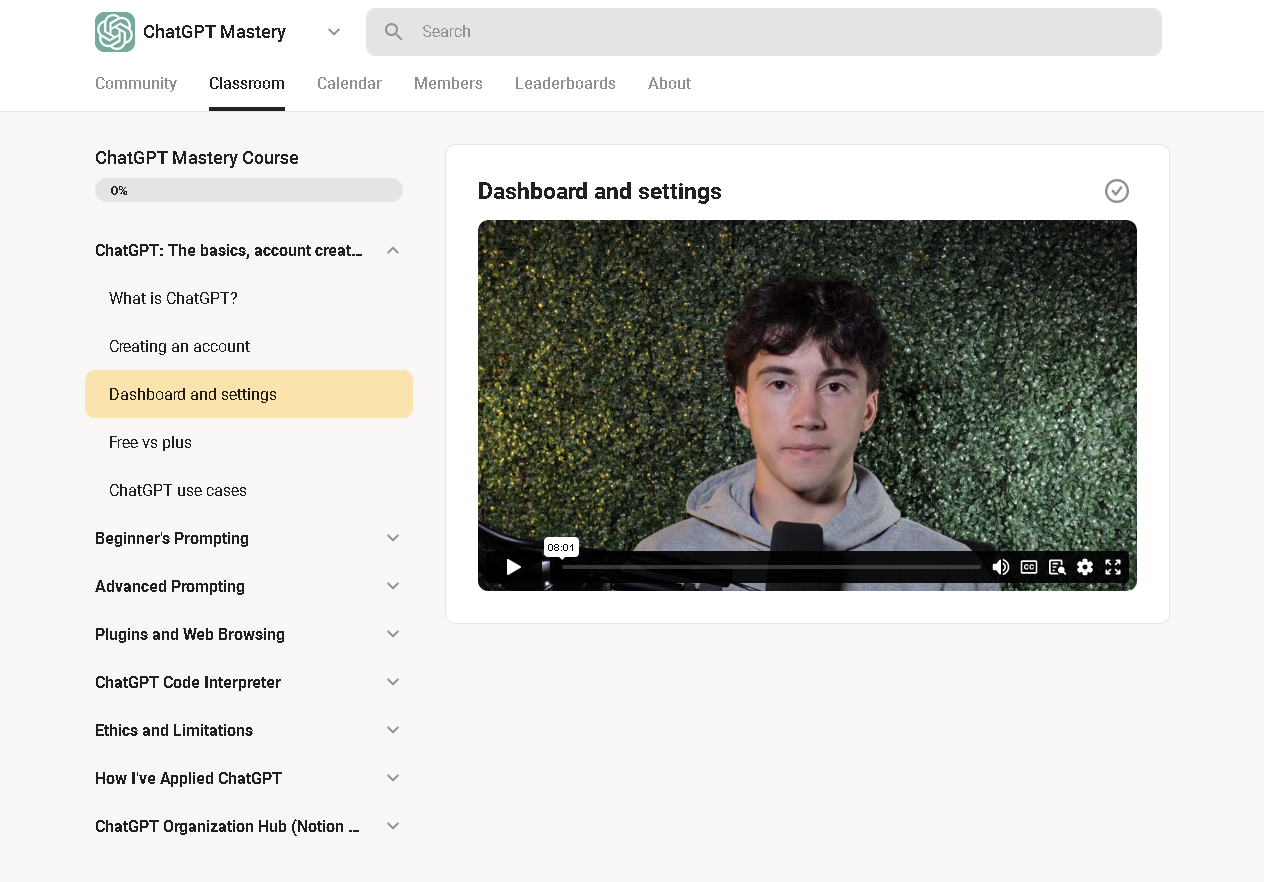This screenshot has width=1264, height=882.
Task: Open the ChatGPT use cases lesson
Action: click(249, 490)
